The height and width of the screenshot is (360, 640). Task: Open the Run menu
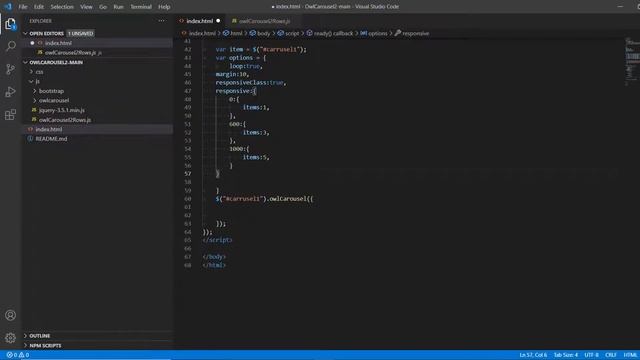pos(118,7)
